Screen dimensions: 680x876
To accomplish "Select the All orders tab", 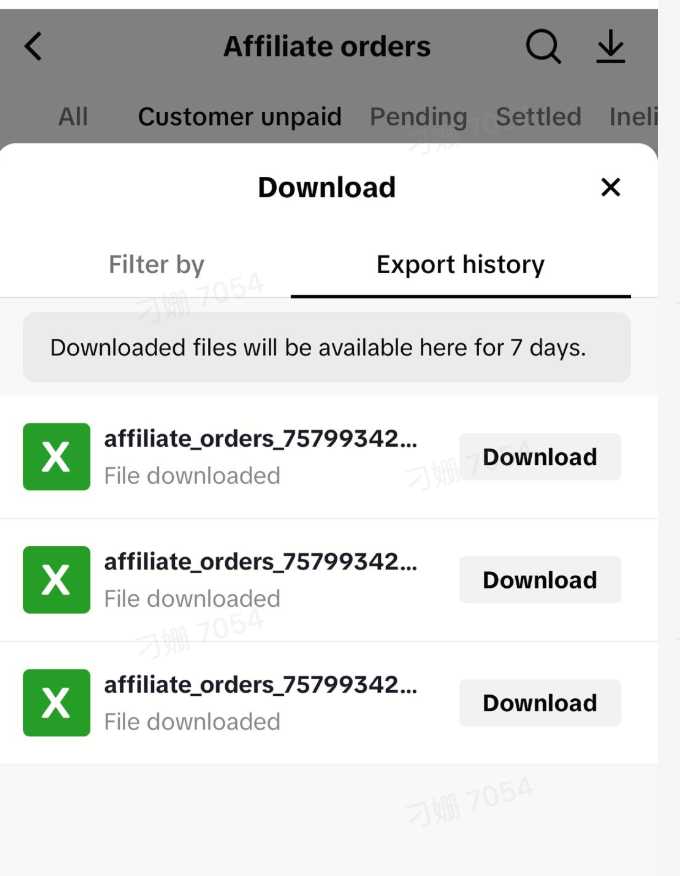I will 73,117.
